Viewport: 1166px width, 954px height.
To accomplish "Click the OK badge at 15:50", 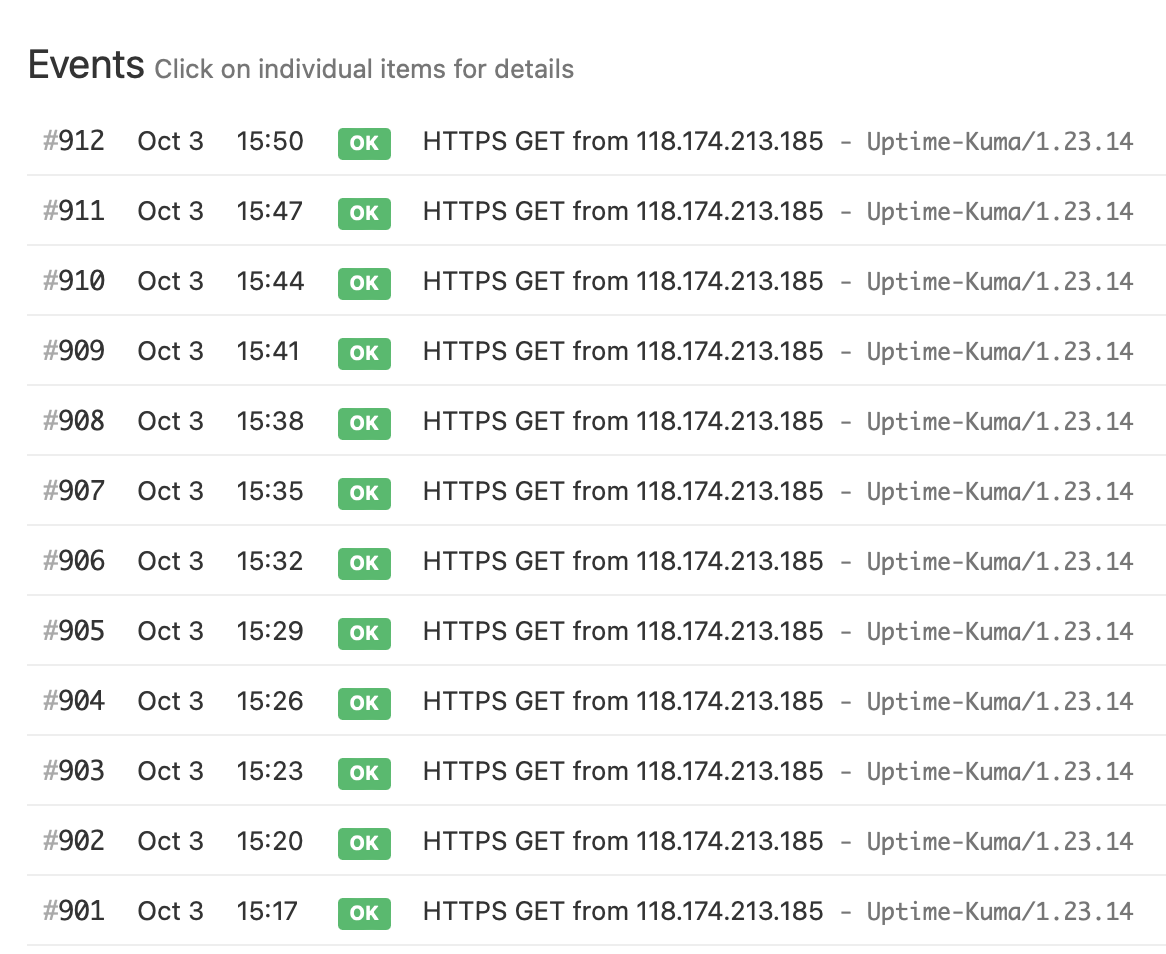I will click(364, 142).
